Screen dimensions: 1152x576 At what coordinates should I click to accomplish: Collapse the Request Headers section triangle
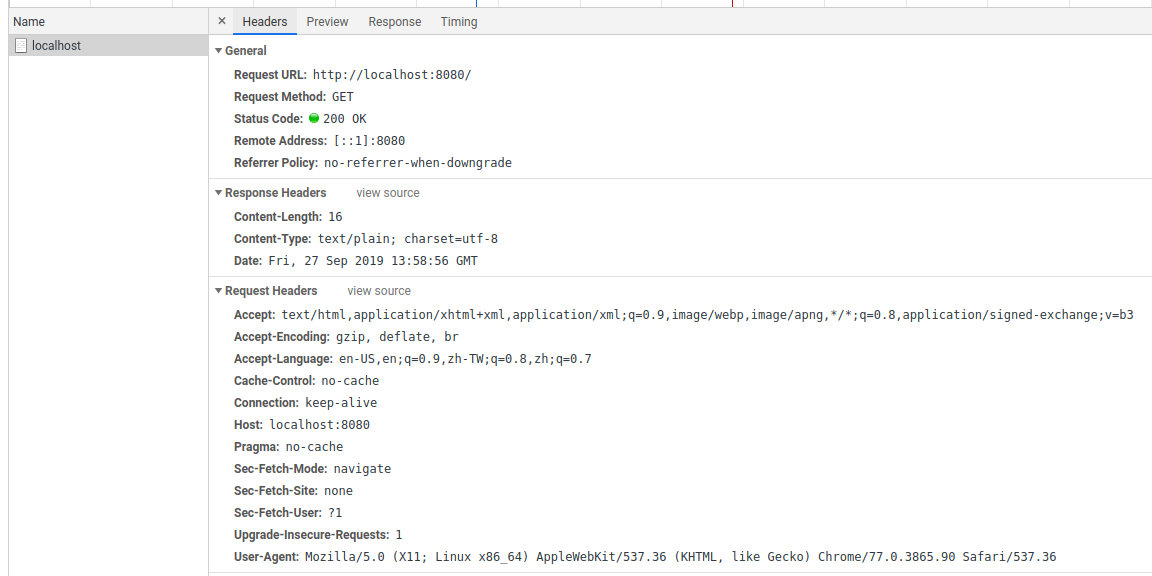(218, 291)
